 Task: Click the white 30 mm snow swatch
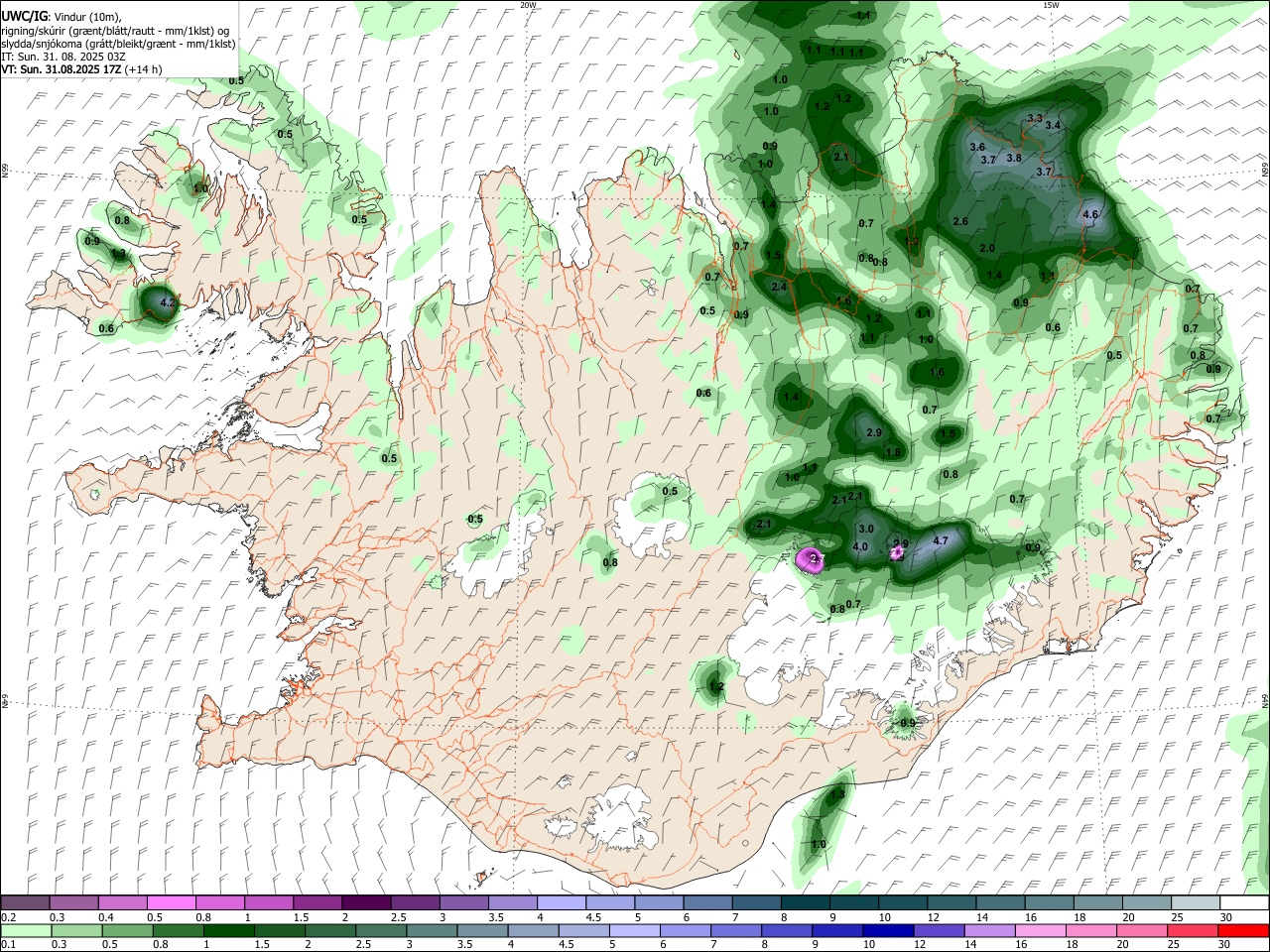tap(1244, 902)
